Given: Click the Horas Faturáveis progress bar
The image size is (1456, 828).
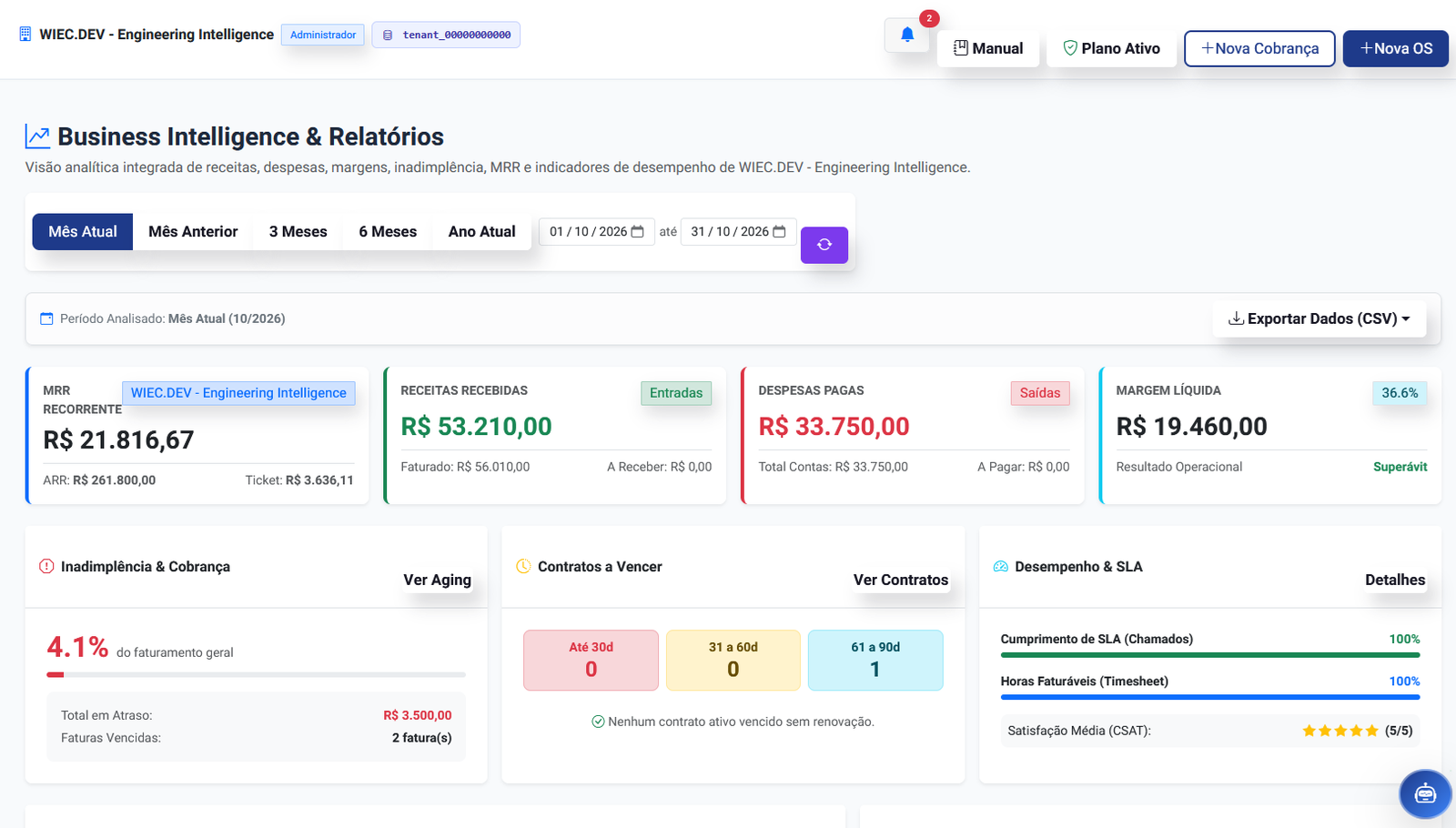Looking at the screenshot, I should [x=1210, y=697].
